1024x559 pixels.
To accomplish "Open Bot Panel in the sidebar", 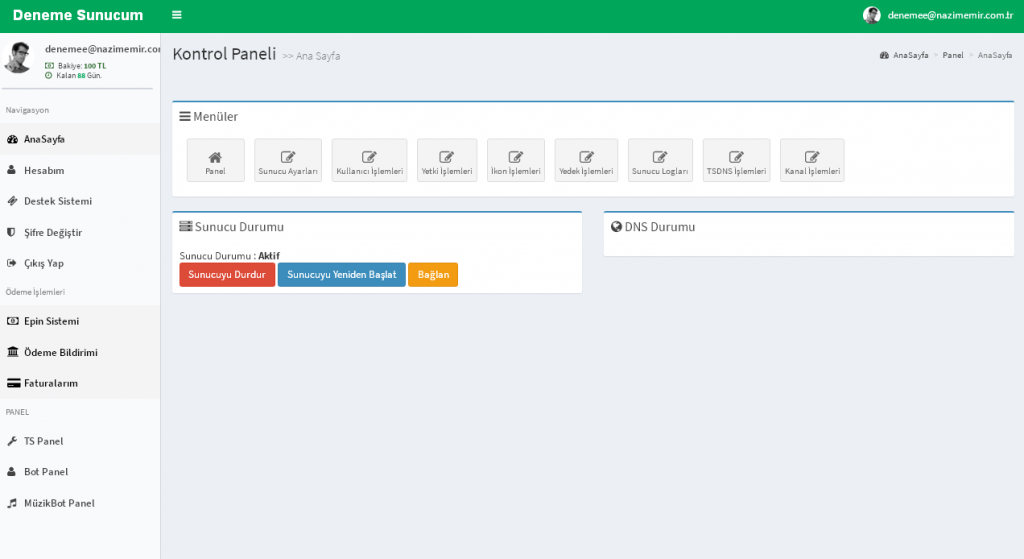I will click(80, 471).
